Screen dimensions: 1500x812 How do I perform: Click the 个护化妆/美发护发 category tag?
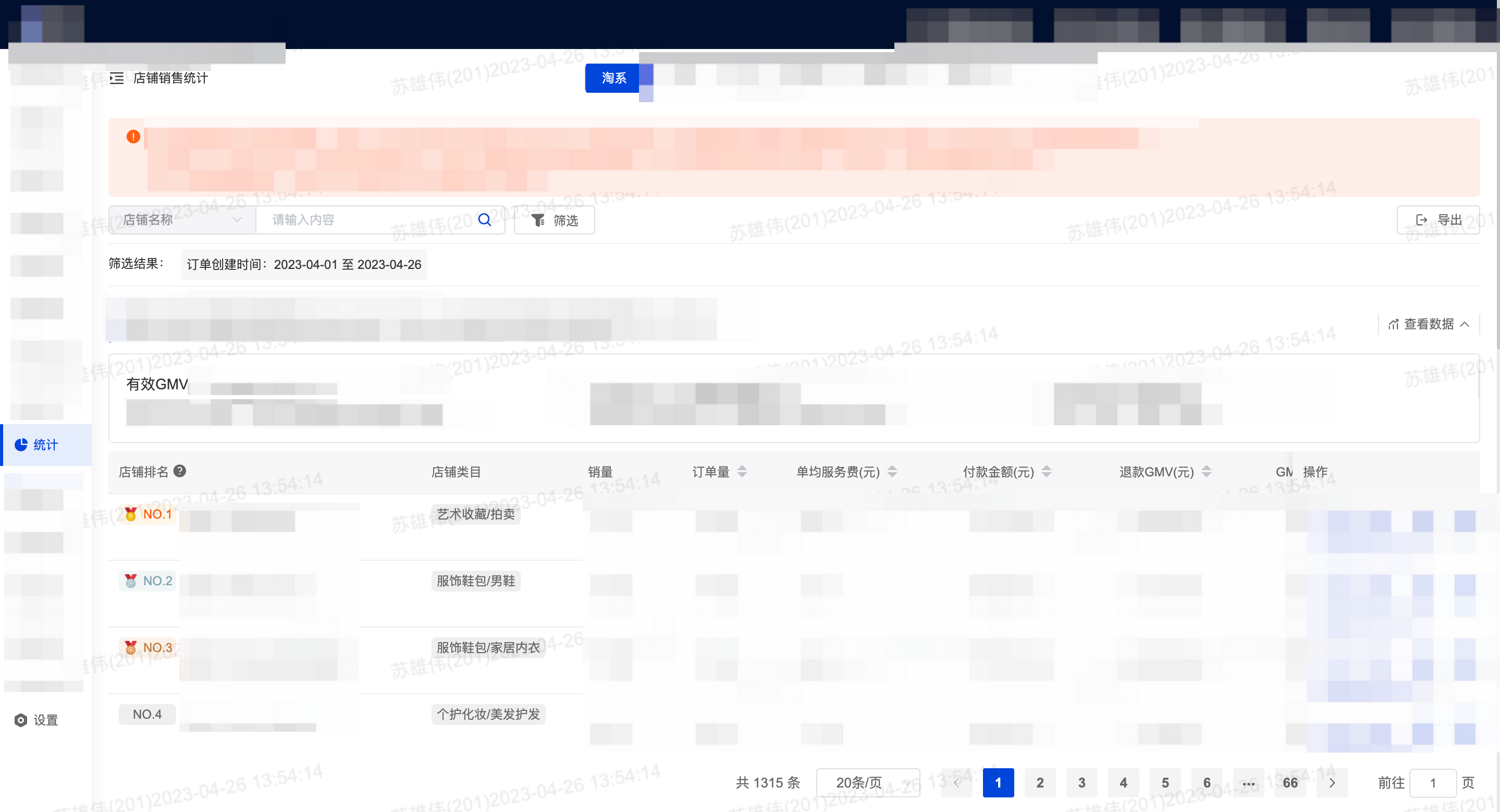pyautogui.click(x=488, y=714)
